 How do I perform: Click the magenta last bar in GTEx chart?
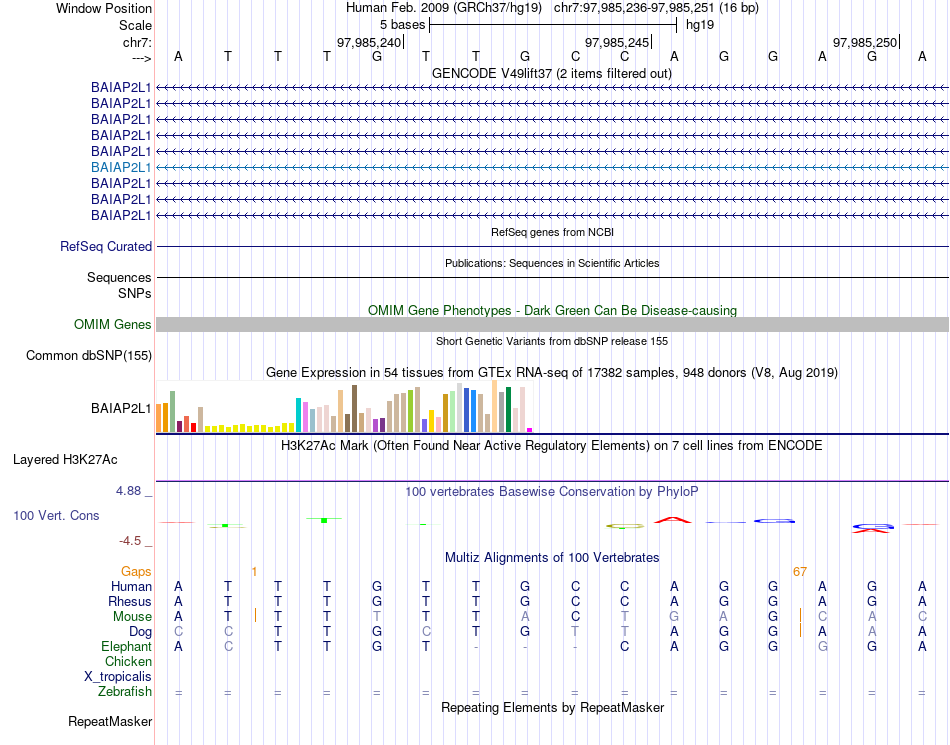click(530, 430)
